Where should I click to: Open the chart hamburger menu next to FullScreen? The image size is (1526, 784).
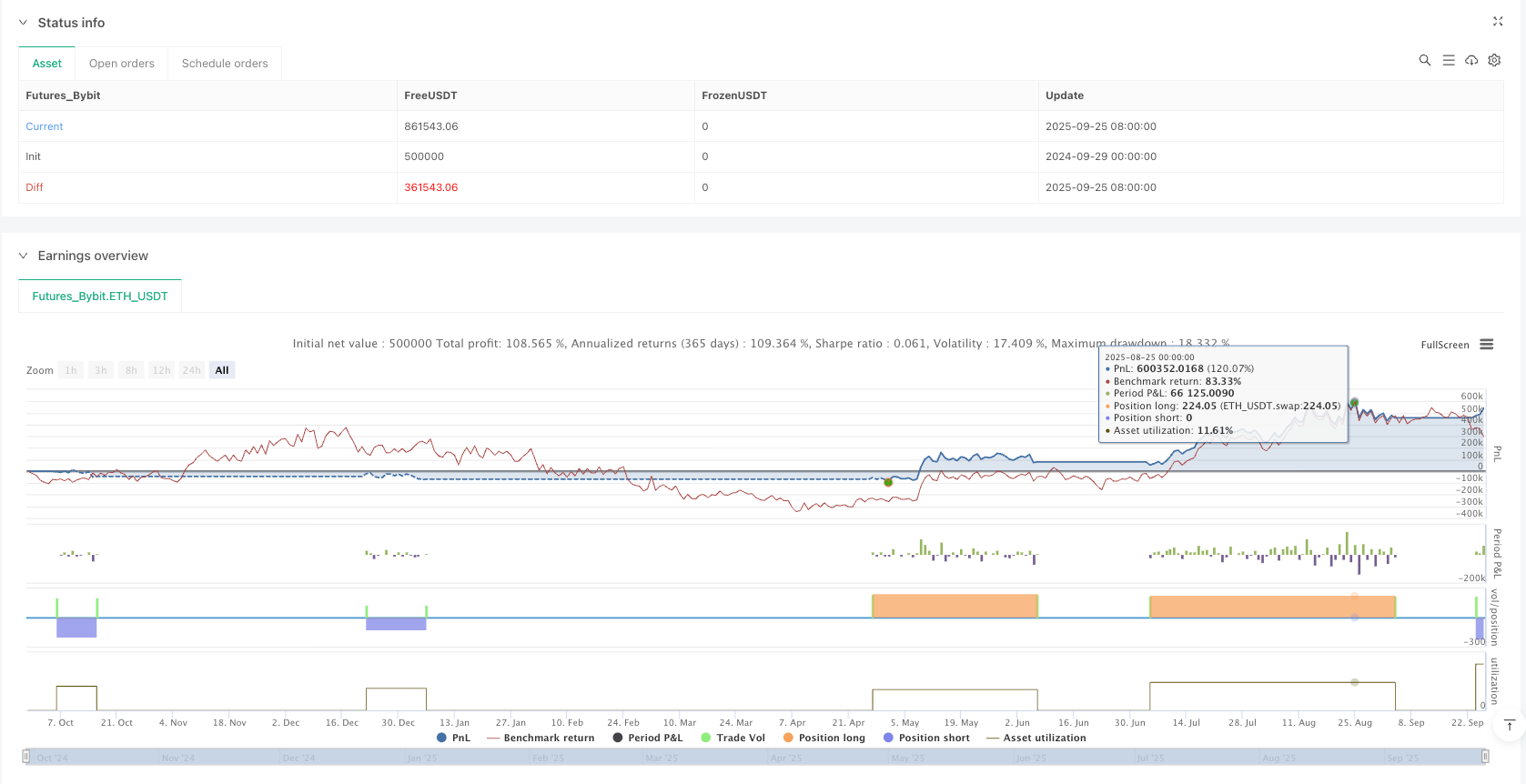[1486, 345]
